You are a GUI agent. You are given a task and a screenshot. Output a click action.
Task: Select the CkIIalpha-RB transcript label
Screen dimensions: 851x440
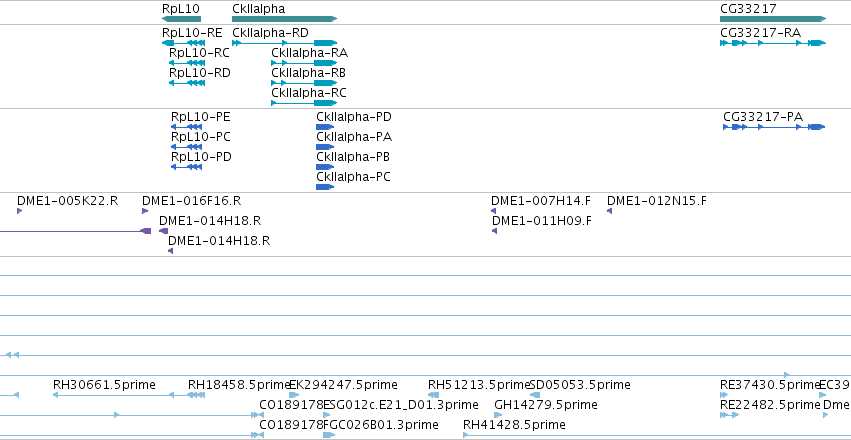point(308,73)
